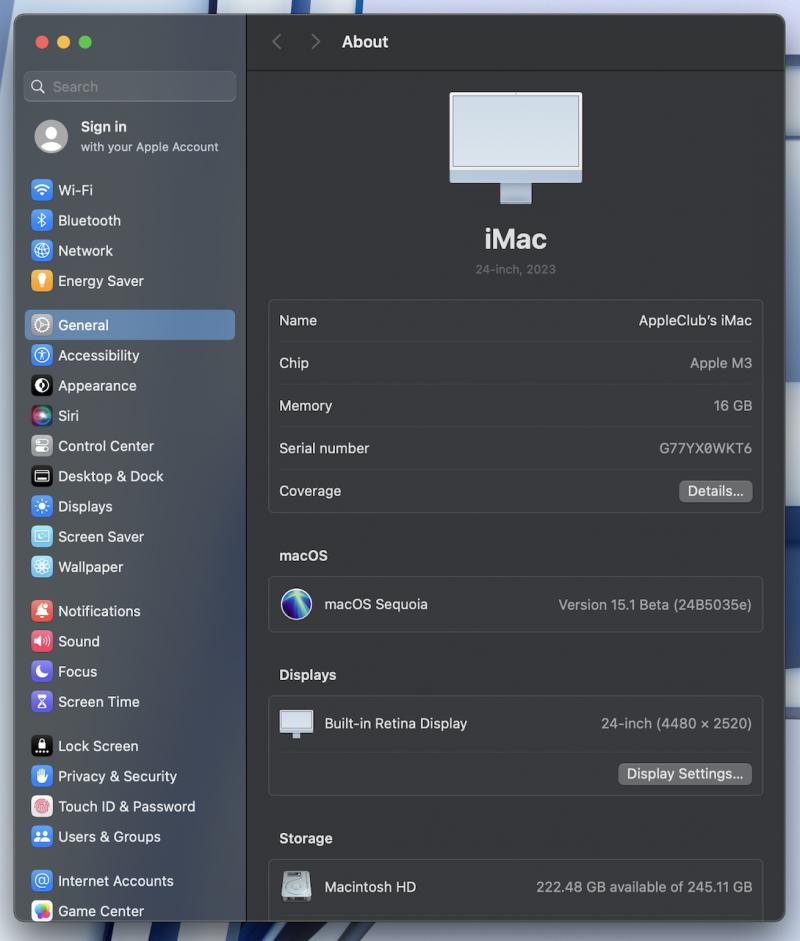Click the Apple M3 chip value
800x941 pixels.
coord(721,363)
